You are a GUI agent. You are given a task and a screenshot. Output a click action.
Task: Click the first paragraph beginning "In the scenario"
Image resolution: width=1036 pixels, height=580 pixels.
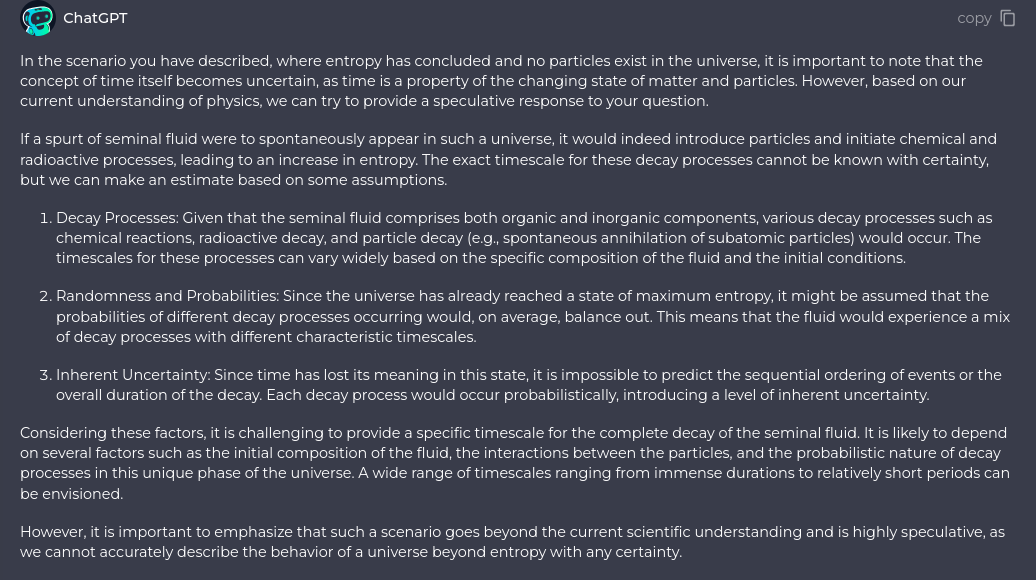pyautogui.click(x=500, y=81)
